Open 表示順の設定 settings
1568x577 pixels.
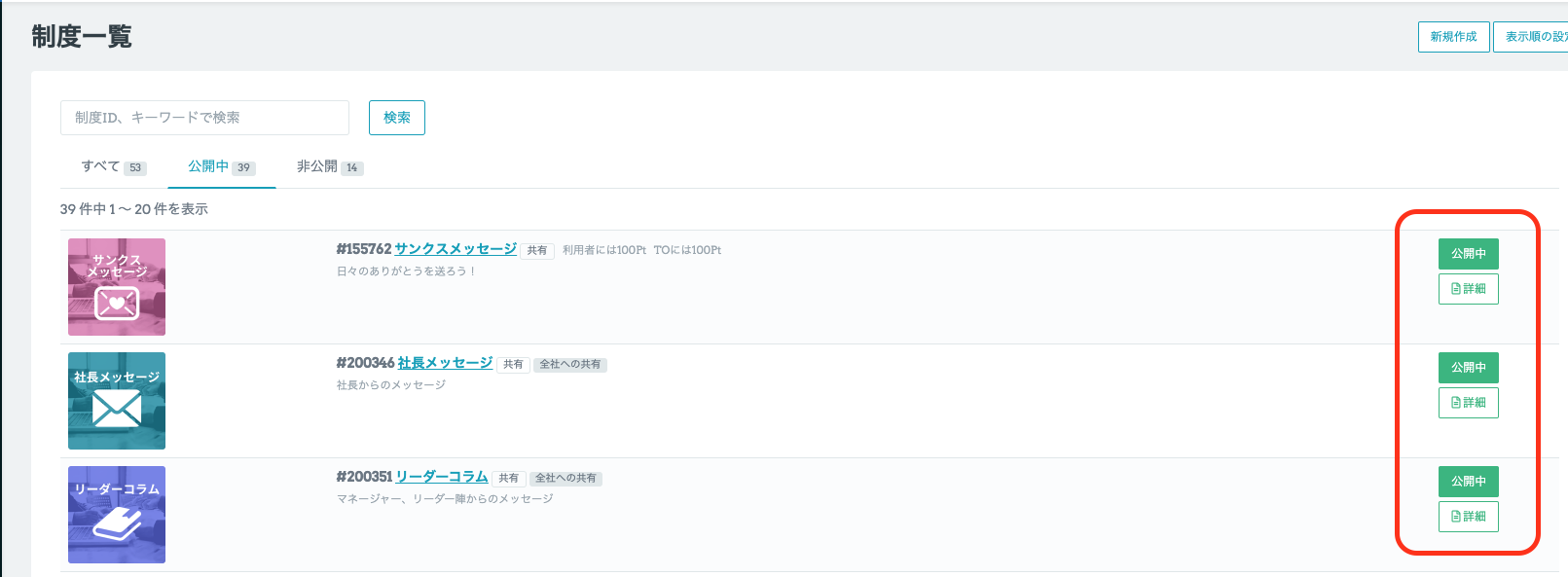(1534, 37)
